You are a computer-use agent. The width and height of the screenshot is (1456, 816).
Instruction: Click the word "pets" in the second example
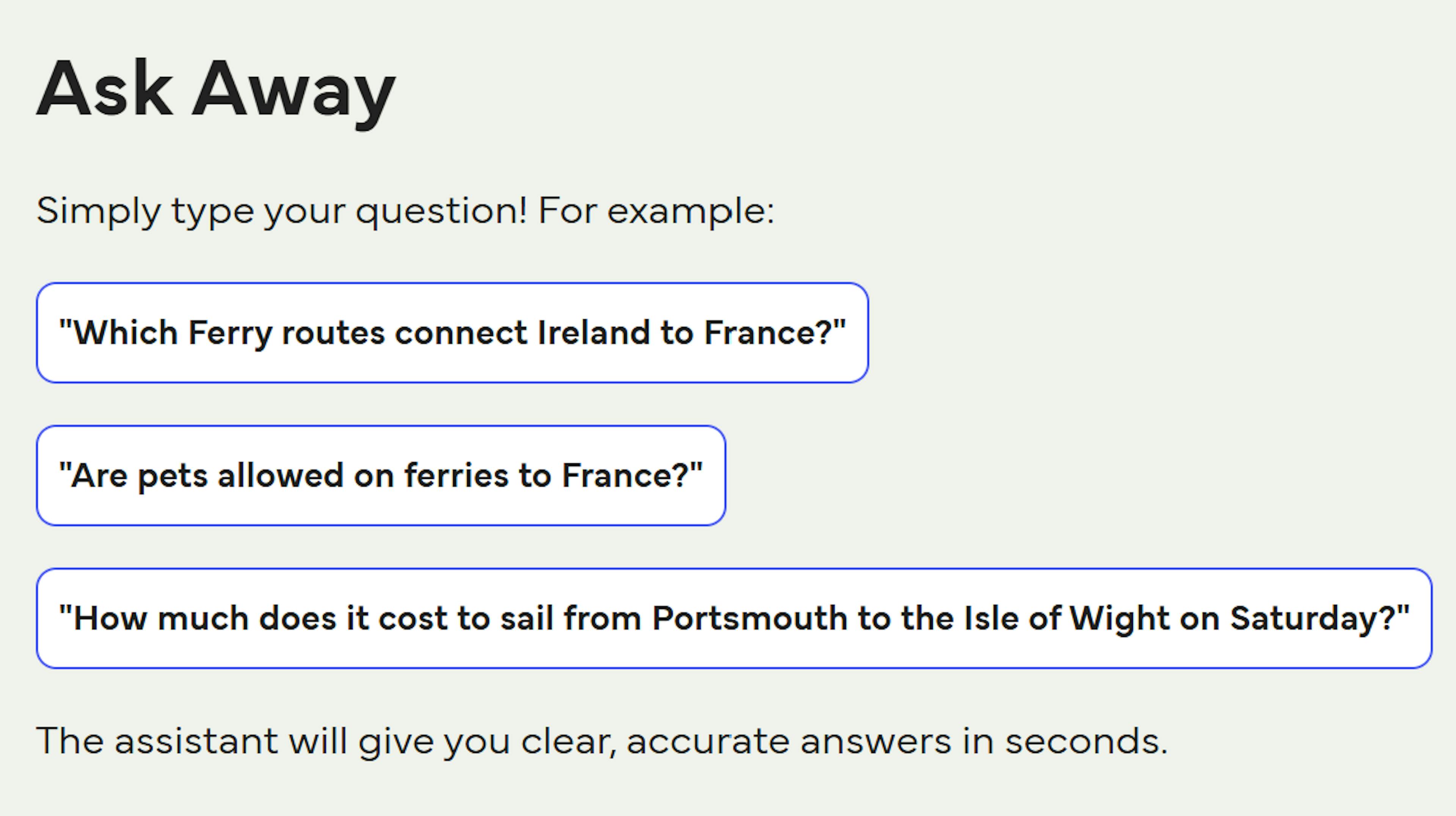coord(173,476)
